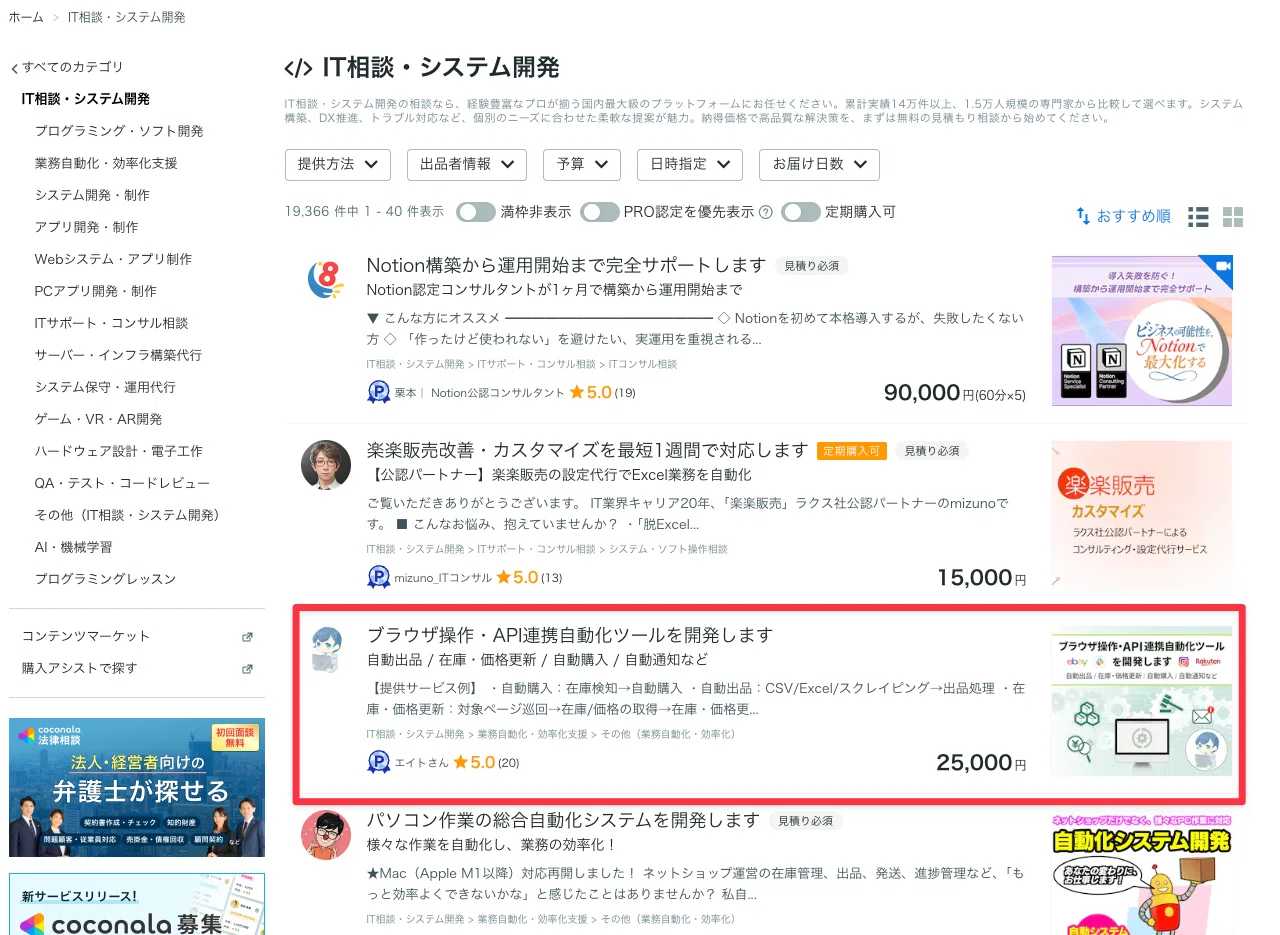Click 楽楽販売 カスタマイズ thumbnail image

1141,515
